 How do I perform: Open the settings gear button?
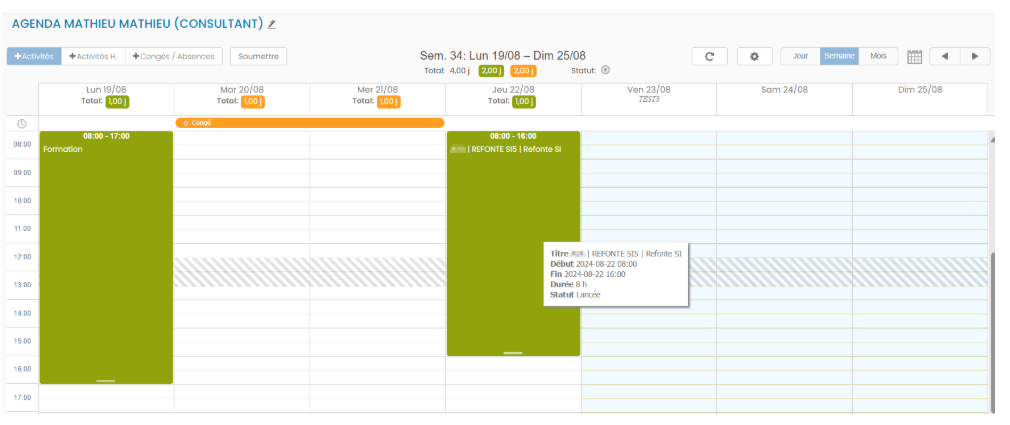point(755,56)
